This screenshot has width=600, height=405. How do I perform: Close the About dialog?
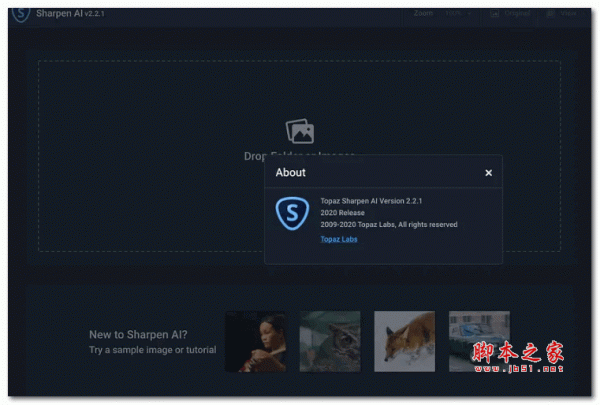[x=488, y=173]
